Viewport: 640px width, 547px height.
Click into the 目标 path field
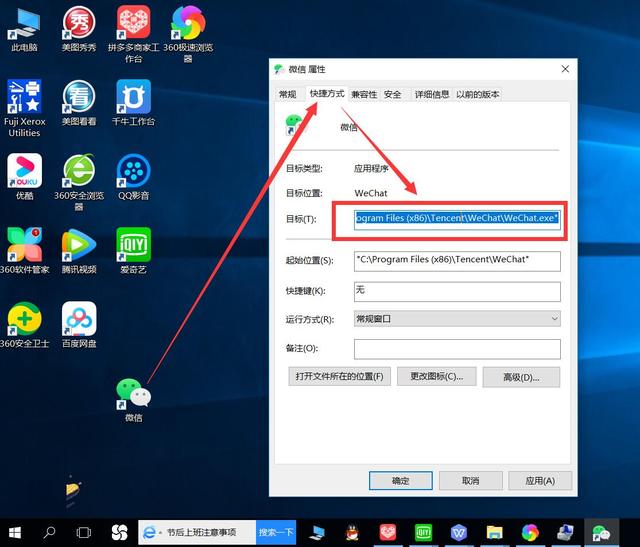pos(457,218)
